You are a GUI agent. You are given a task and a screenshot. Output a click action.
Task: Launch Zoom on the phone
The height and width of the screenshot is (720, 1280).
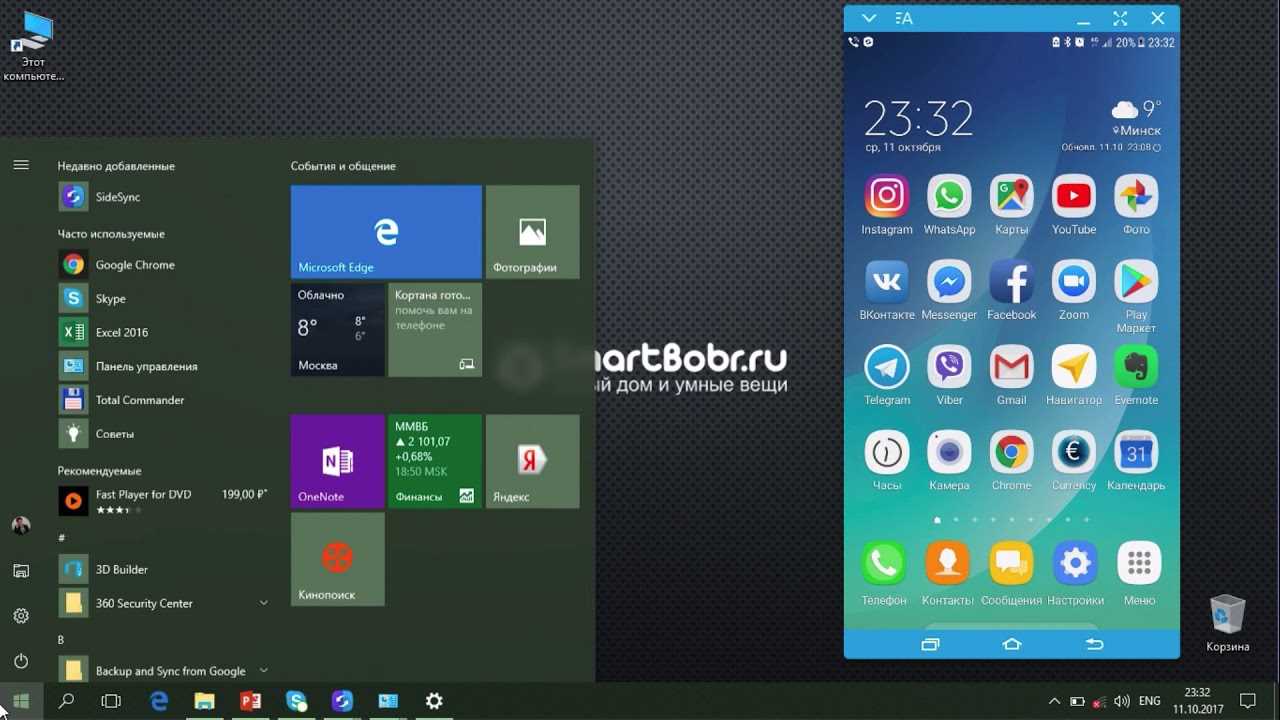coord(1074,282)
